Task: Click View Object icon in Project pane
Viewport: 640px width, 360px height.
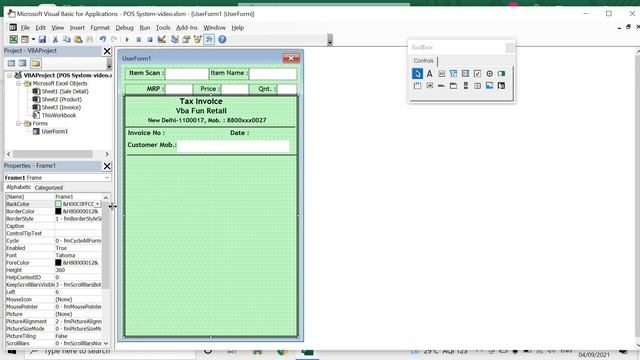Action: (22, 64)
